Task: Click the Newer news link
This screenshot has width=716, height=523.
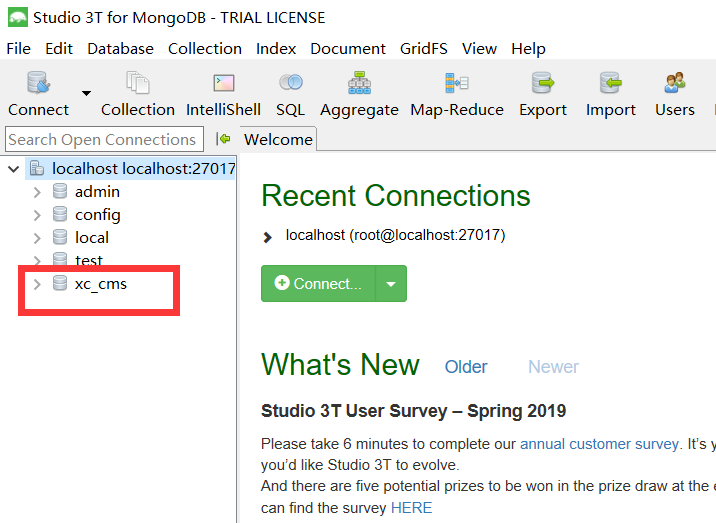Action: point(553,367)
